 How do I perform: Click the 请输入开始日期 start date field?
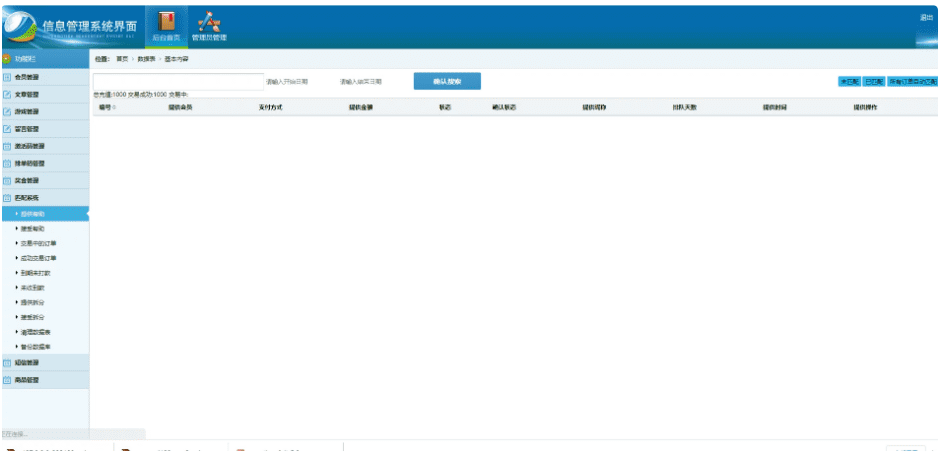[x=287, y=81]
